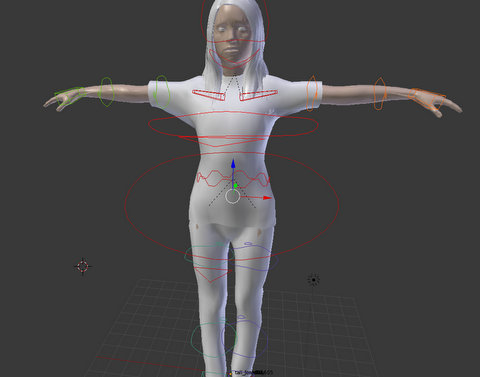
Task: Select the wavy red hips control
Action: (x=233, y=179)
